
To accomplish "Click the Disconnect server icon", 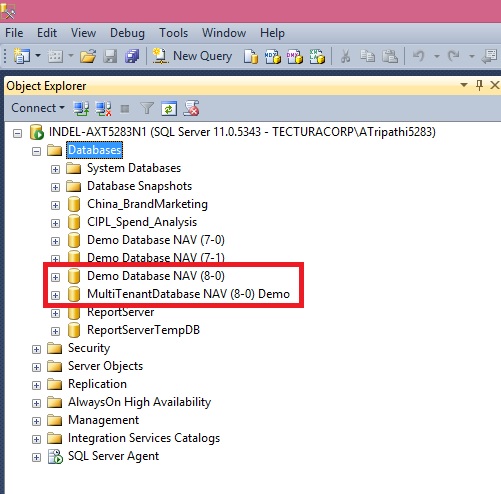I will (x=103, y=108).
